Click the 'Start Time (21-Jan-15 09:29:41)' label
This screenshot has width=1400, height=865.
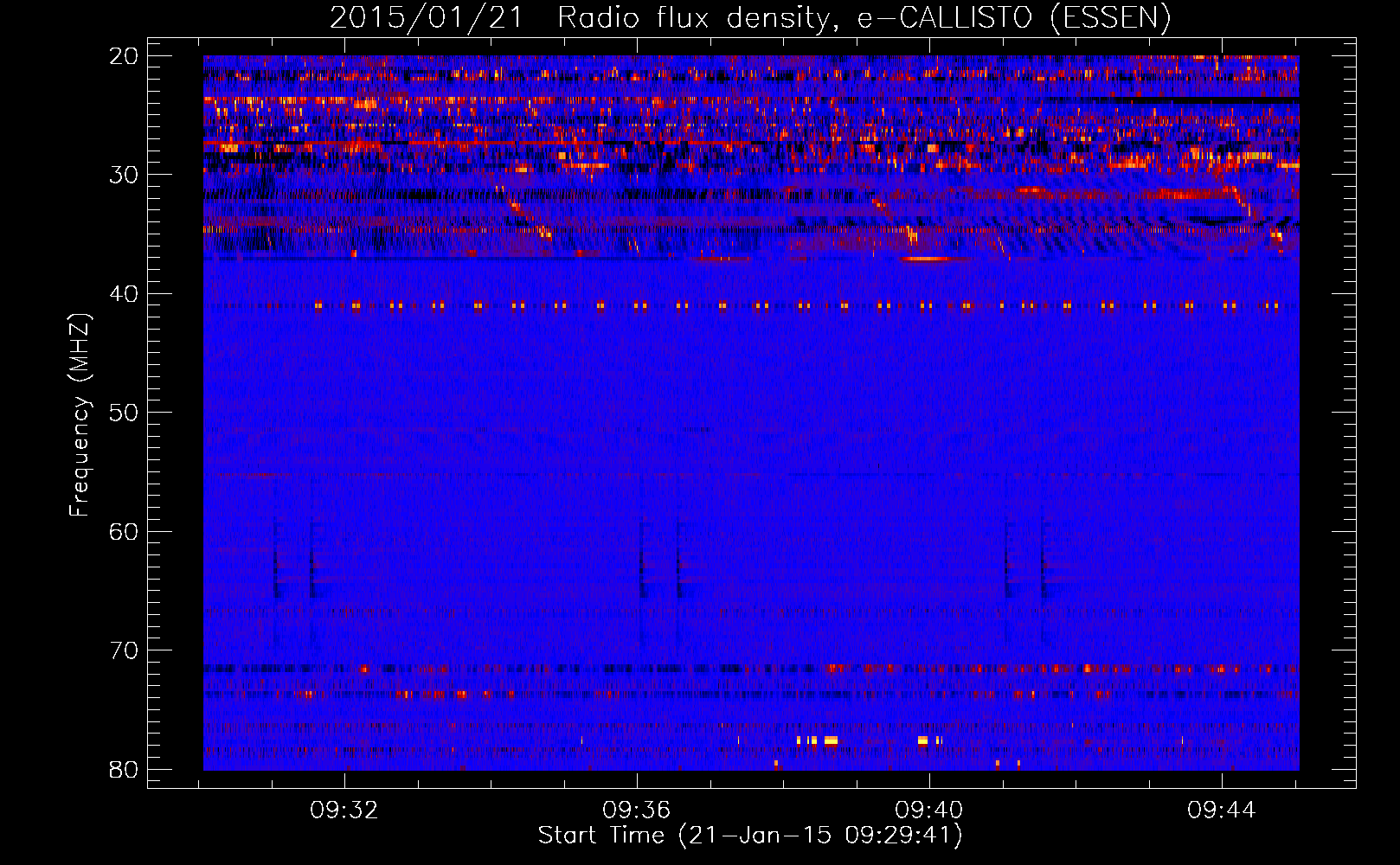point(750,836)
